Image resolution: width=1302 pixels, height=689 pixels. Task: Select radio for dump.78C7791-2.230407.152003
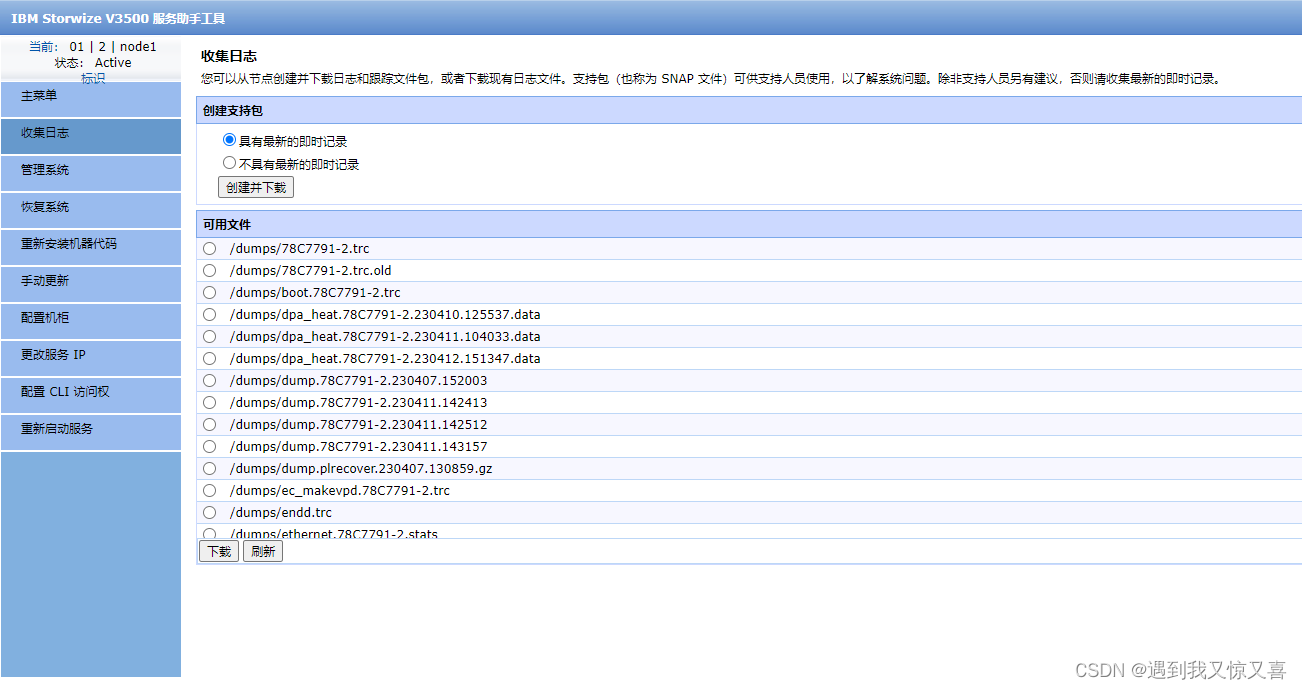click(209, 380)
